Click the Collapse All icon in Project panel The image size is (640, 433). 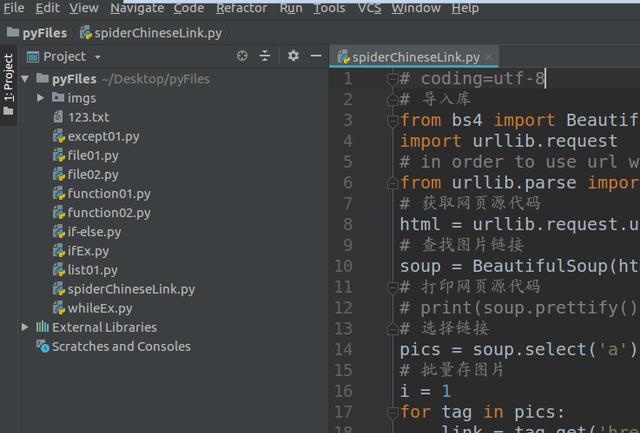265,56
